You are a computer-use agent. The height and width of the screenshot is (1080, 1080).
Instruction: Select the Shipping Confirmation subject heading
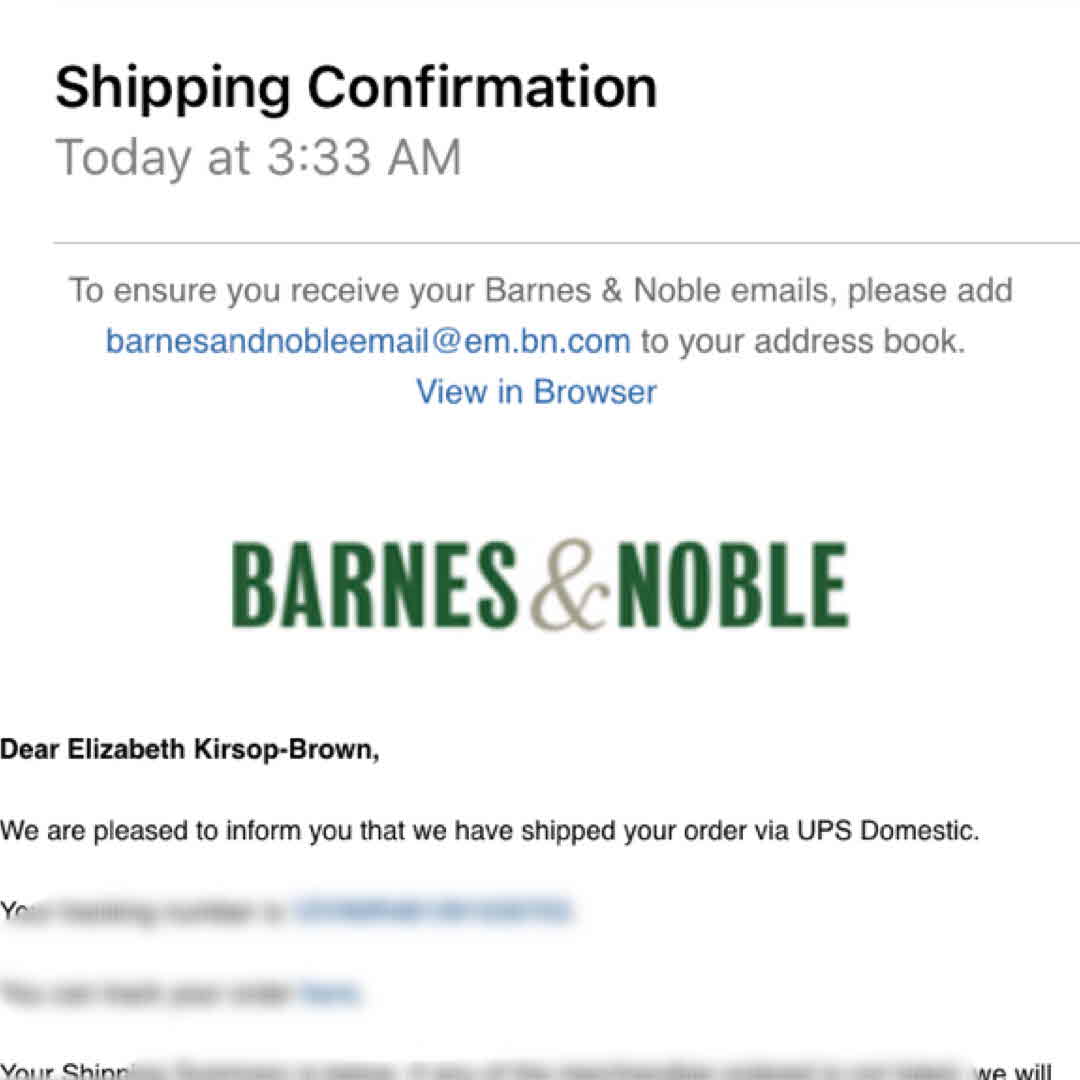[356, 88]
